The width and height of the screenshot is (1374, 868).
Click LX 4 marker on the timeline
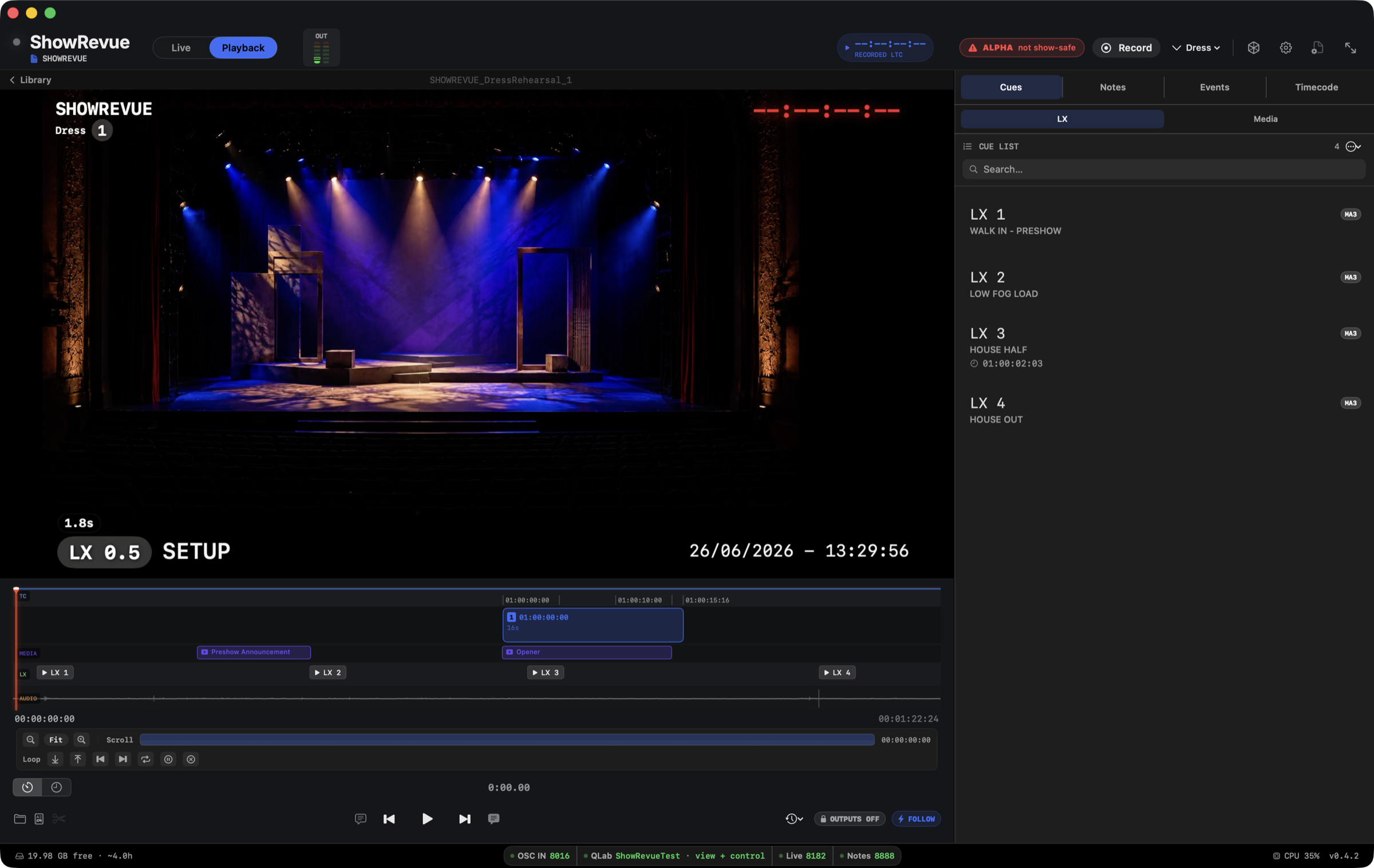coord(837,672)
